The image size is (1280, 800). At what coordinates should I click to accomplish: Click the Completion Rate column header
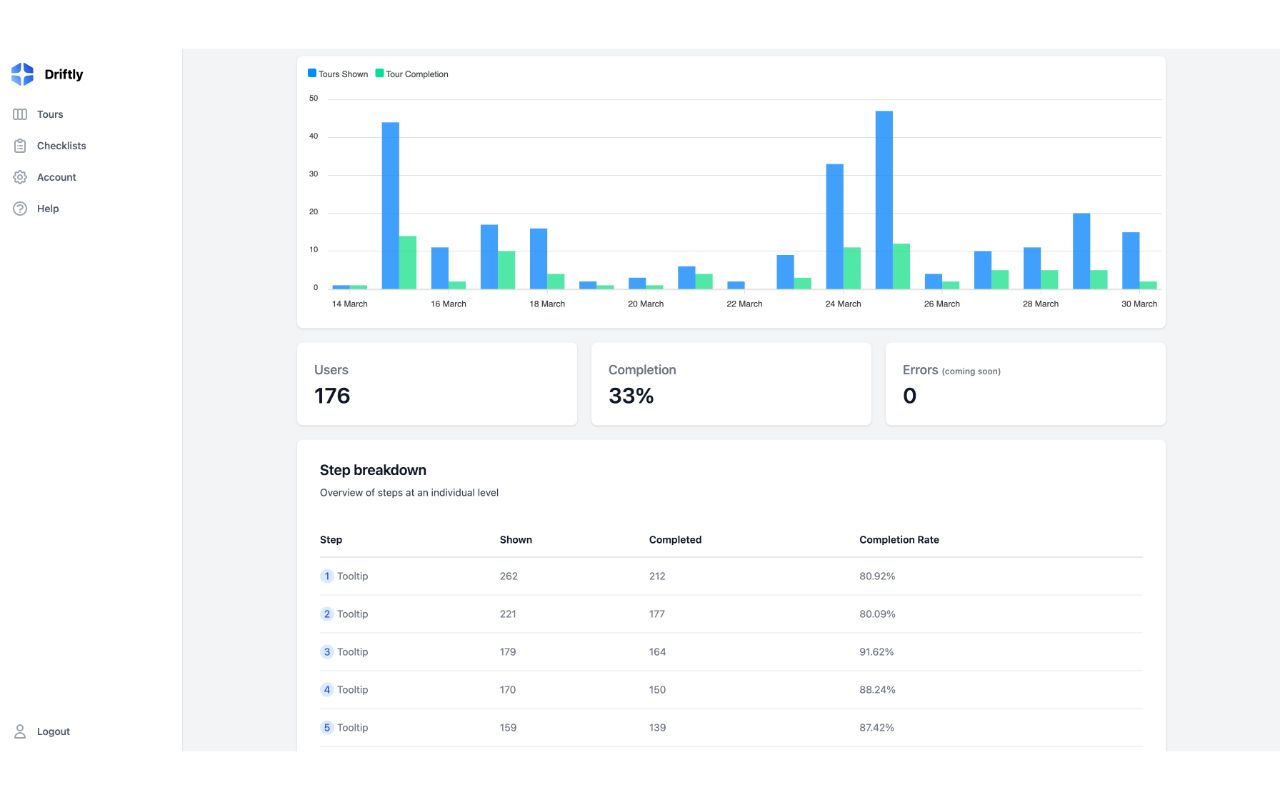(898, 540)
